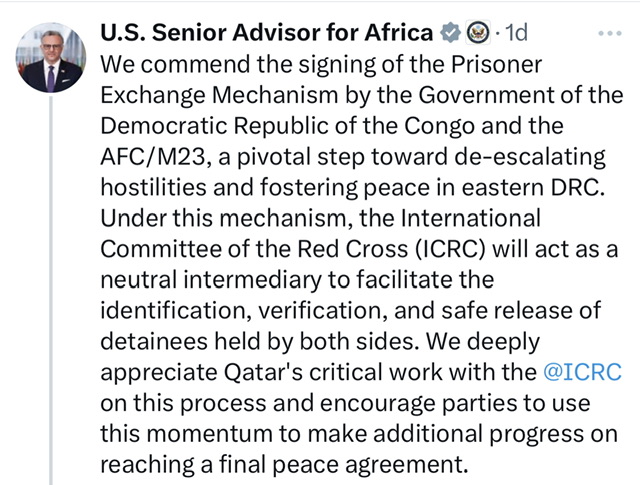
Task: Click the 1d timestamp link
Action: tap(516, 33)
